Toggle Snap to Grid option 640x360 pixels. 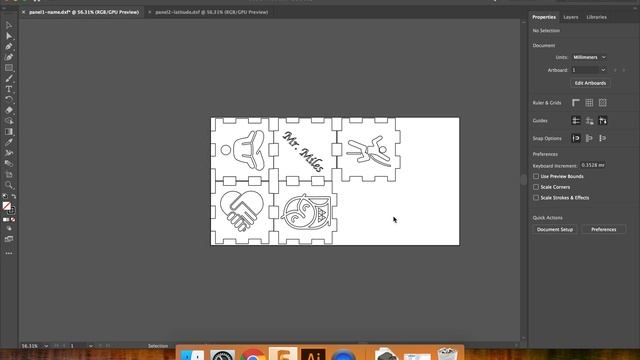[602, 138]
